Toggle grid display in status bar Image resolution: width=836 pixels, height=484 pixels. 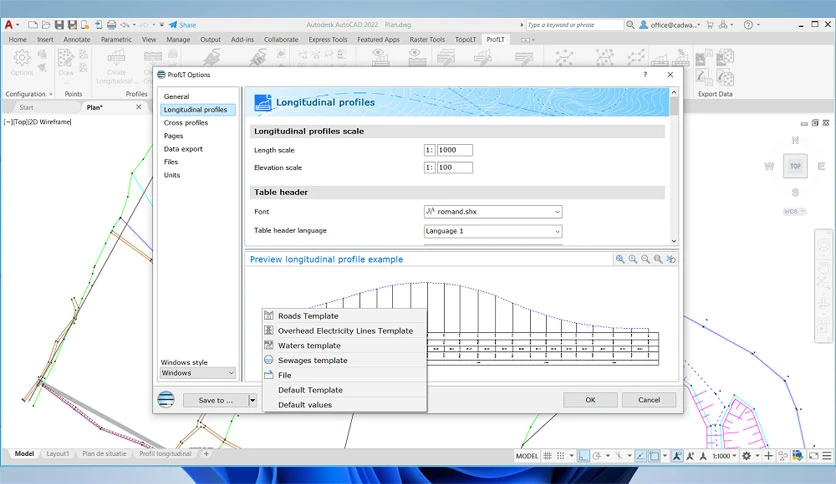(x=548, y=456)
